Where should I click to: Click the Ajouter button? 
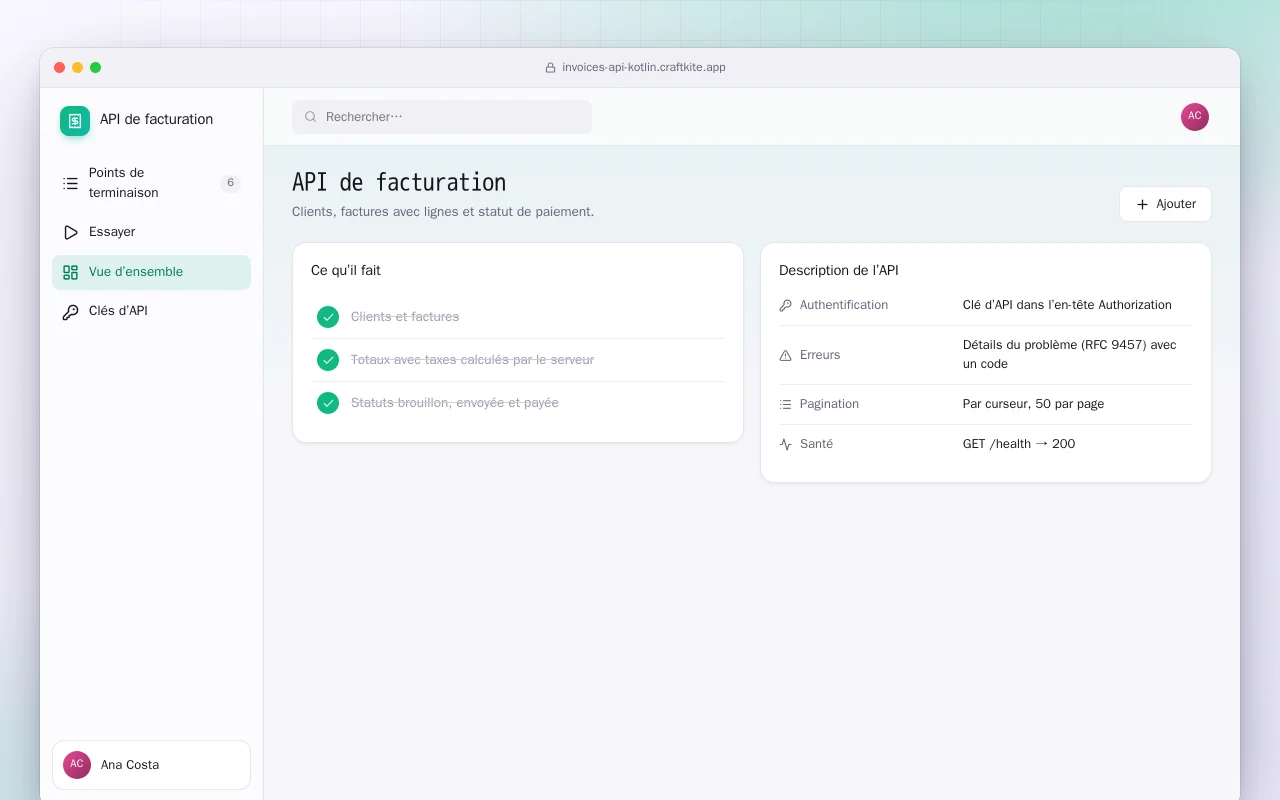tap(1165, 204)
